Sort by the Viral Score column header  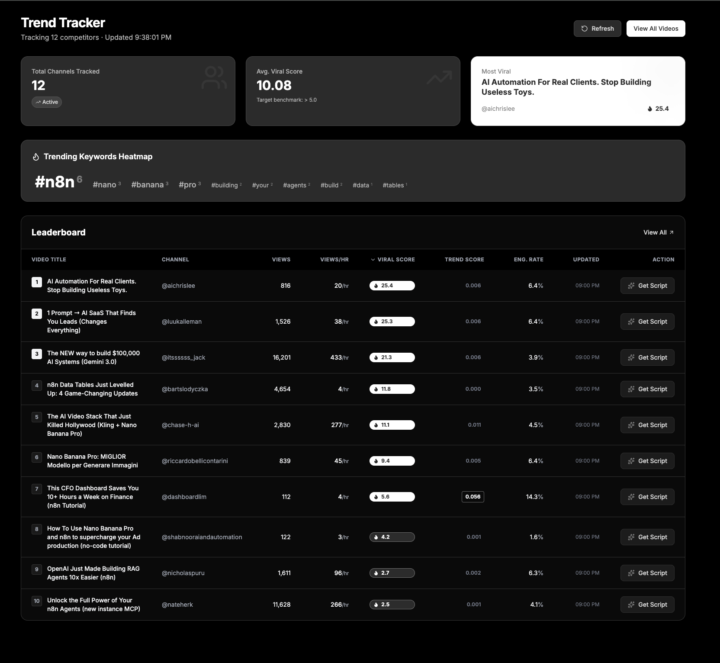click(393, 259)
